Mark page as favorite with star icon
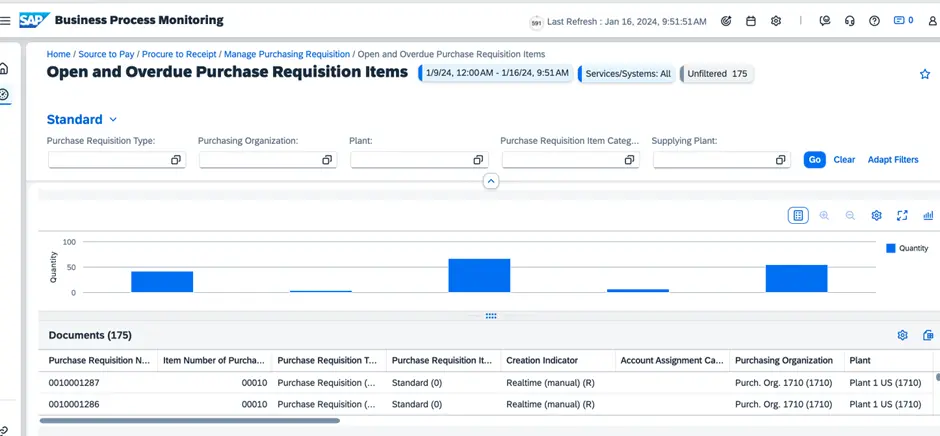The width and height of the screenshot is (940, 436). tap(924, 74)
